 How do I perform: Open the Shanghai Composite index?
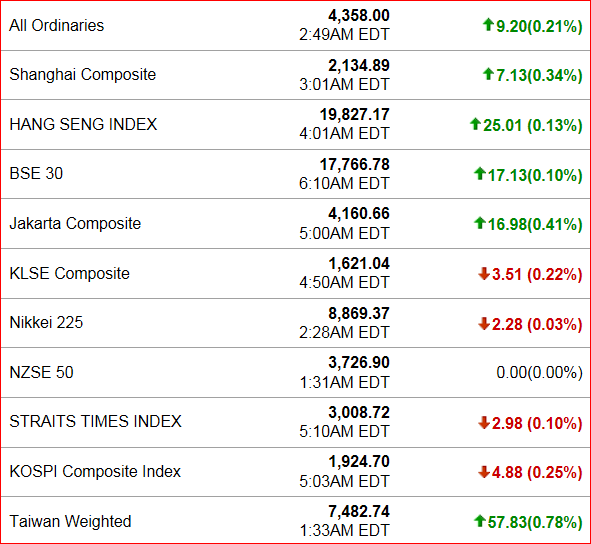tap(83, 75)
